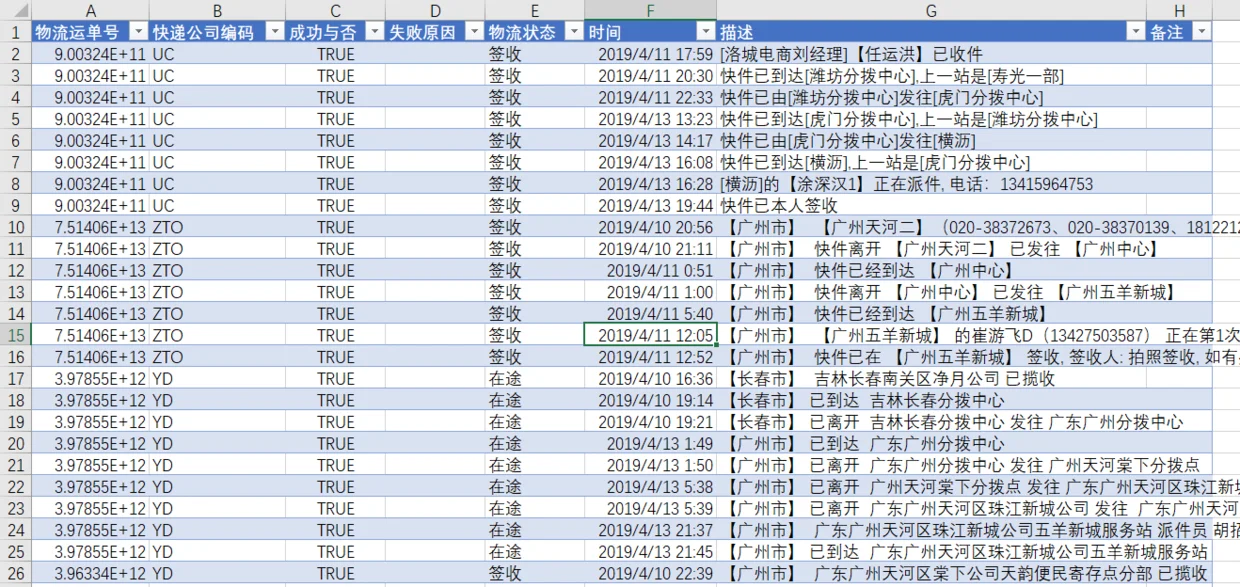Select column H header
This screenshot has height=587, width=1240.
pyautogui.click(x=1179, y=10)
